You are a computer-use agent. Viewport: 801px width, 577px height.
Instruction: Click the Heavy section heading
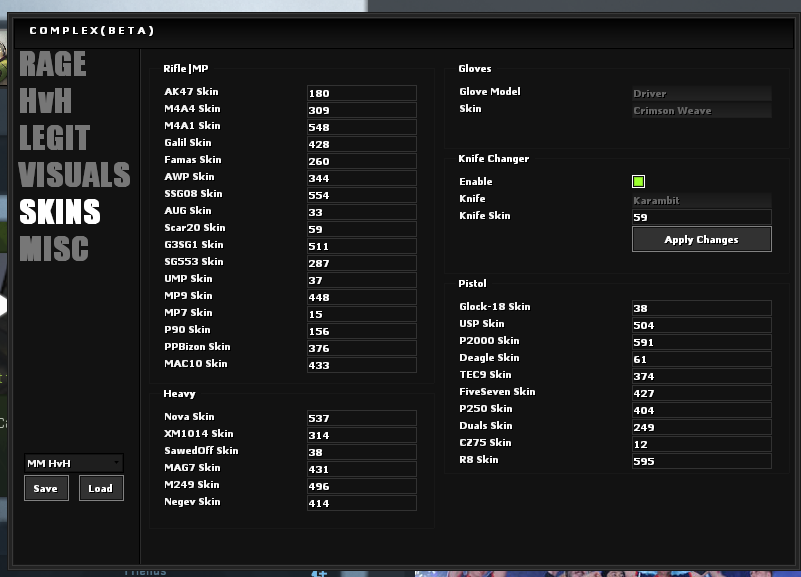[179, 394]
